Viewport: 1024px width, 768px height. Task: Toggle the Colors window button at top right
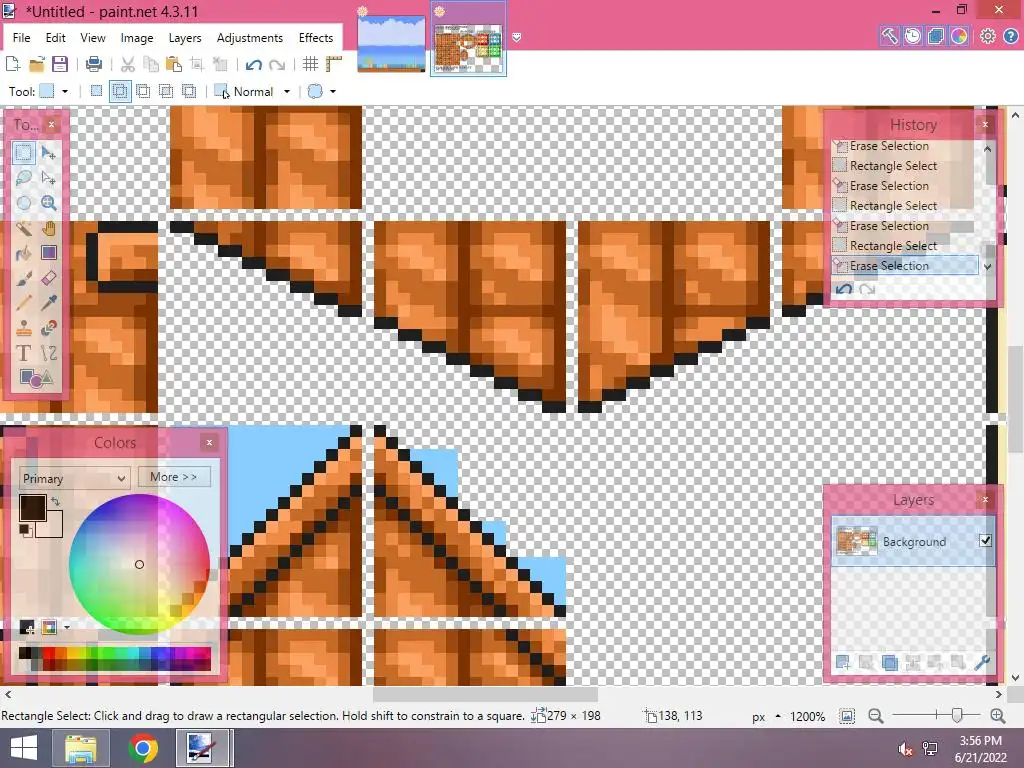click(959, 36)
